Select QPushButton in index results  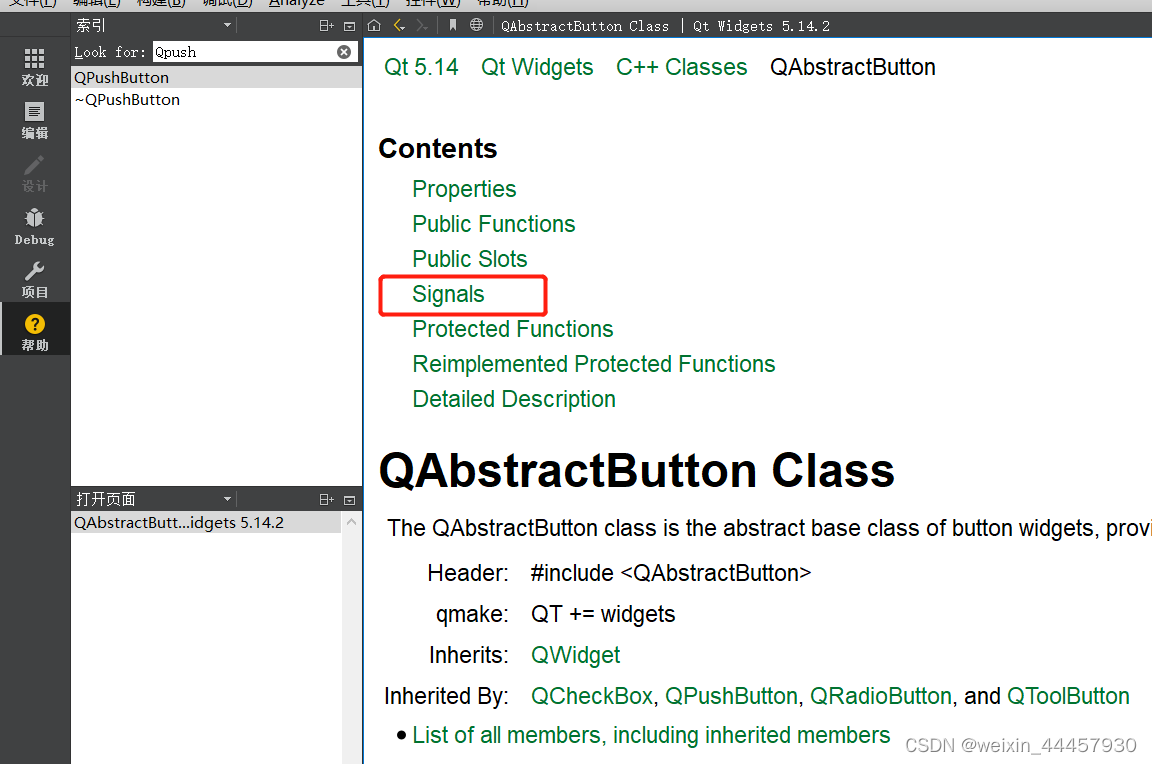coord(122,78)
